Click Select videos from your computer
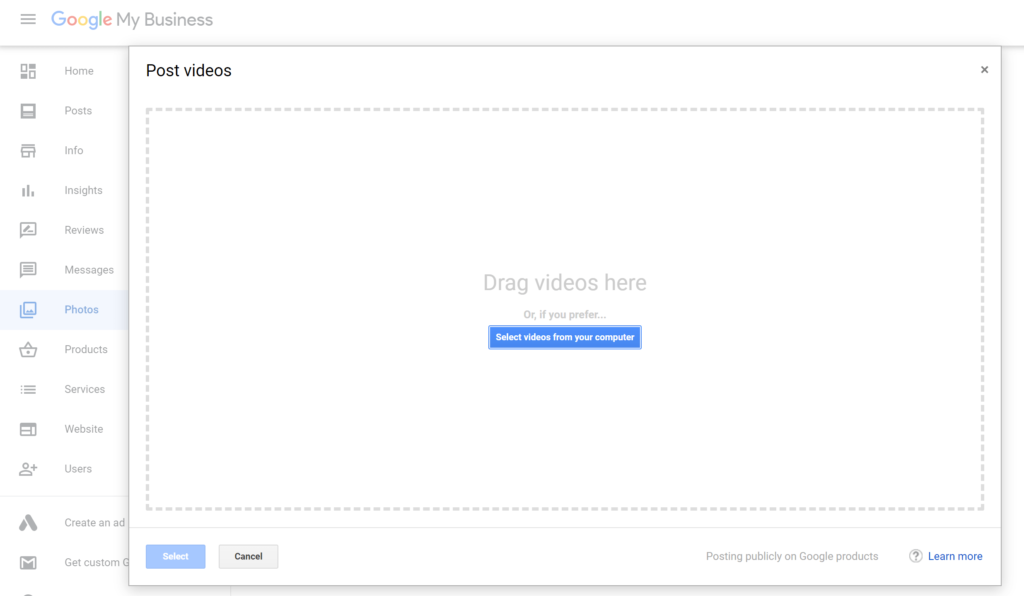1024x596 pixels. (x=564, y=337)
